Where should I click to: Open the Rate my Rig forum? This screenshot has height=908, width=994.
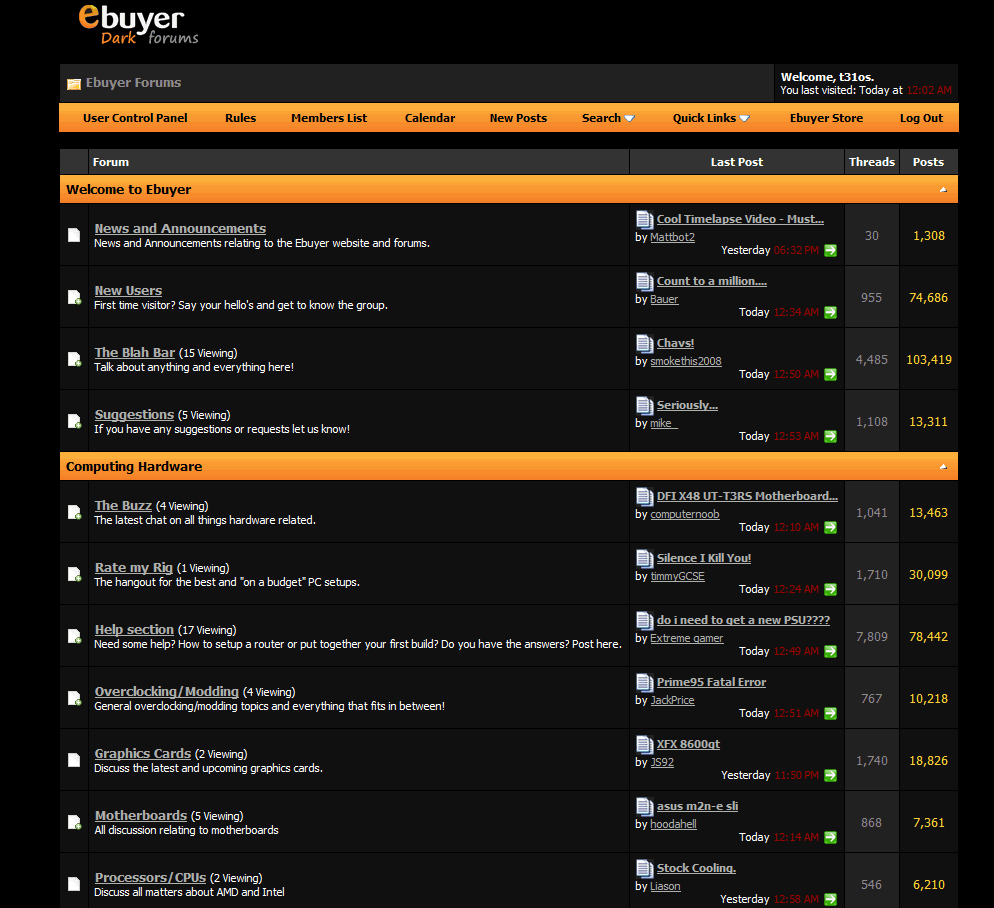pos(134,568)
